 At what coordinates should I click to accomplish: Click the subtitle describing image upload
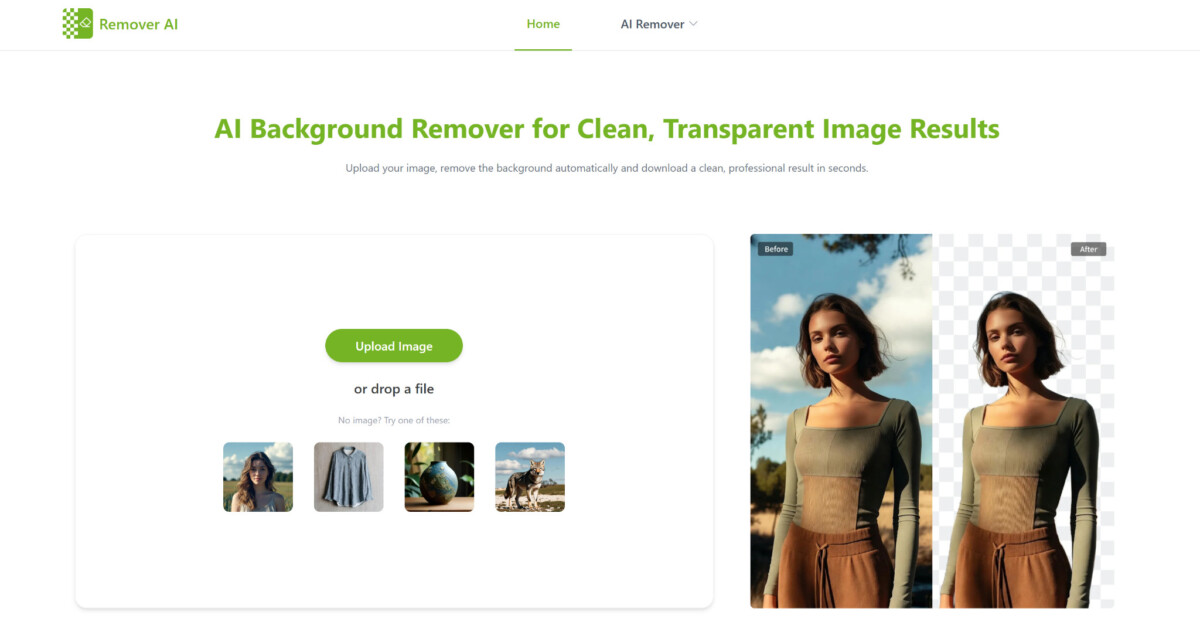(x=606, y=168)
